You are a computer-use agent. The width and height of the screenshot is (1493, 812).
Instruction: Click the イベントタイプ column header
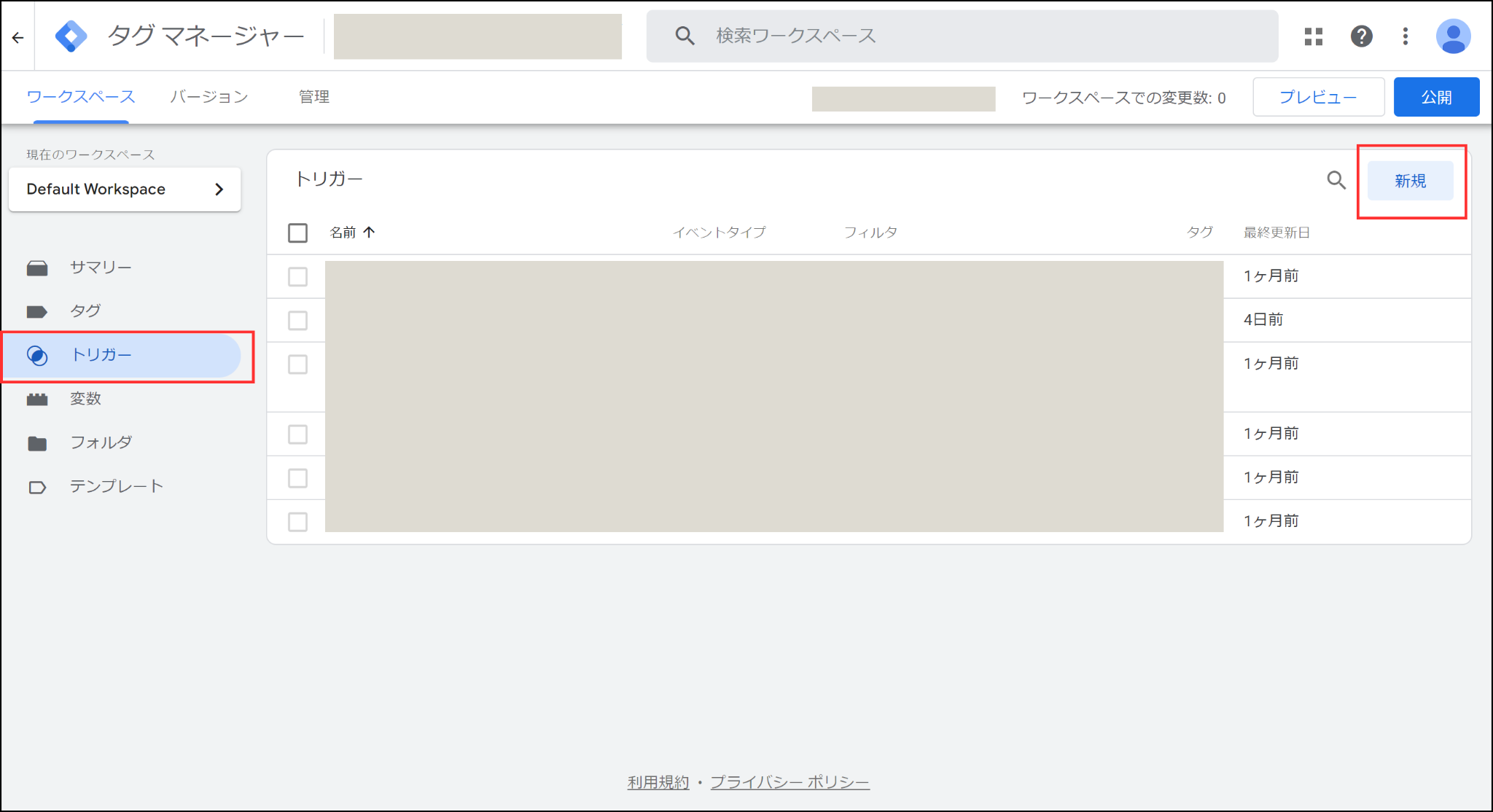pyautogui.click(x=719, y=232)
